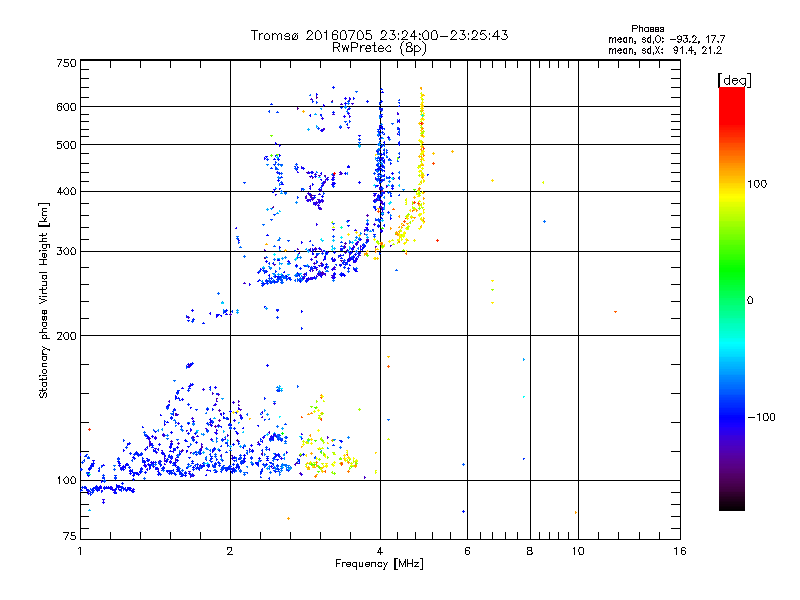This screenshot has width=800, height=600.
Task: Click the 'RwPretec (8p)' subtitle
Action: 379,48
